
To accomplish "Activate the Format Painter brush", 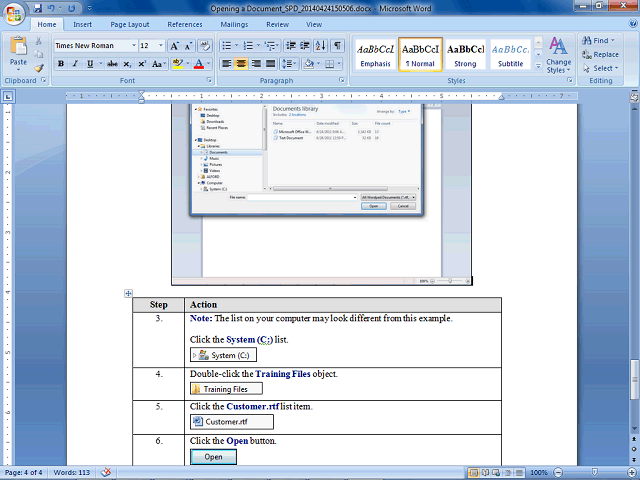I will click(x=39, y=68).
